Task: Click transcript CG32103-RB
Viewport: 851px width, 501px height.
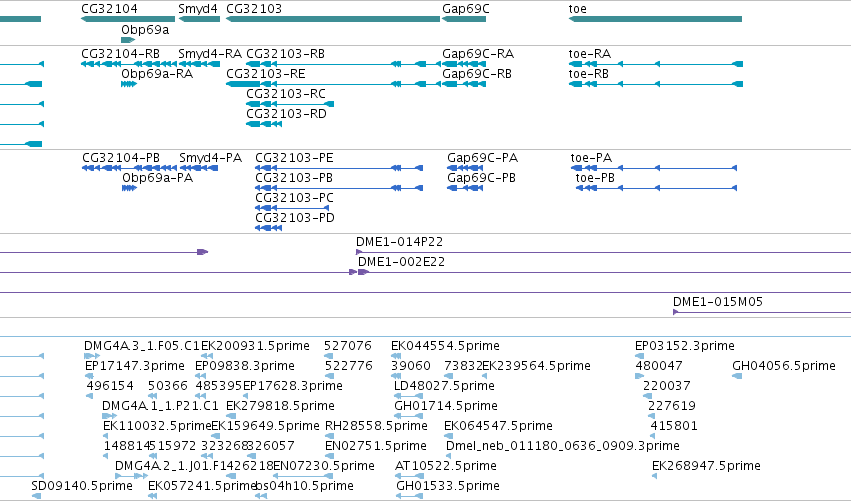Action: pyautogui.click(x=285, y=54)
